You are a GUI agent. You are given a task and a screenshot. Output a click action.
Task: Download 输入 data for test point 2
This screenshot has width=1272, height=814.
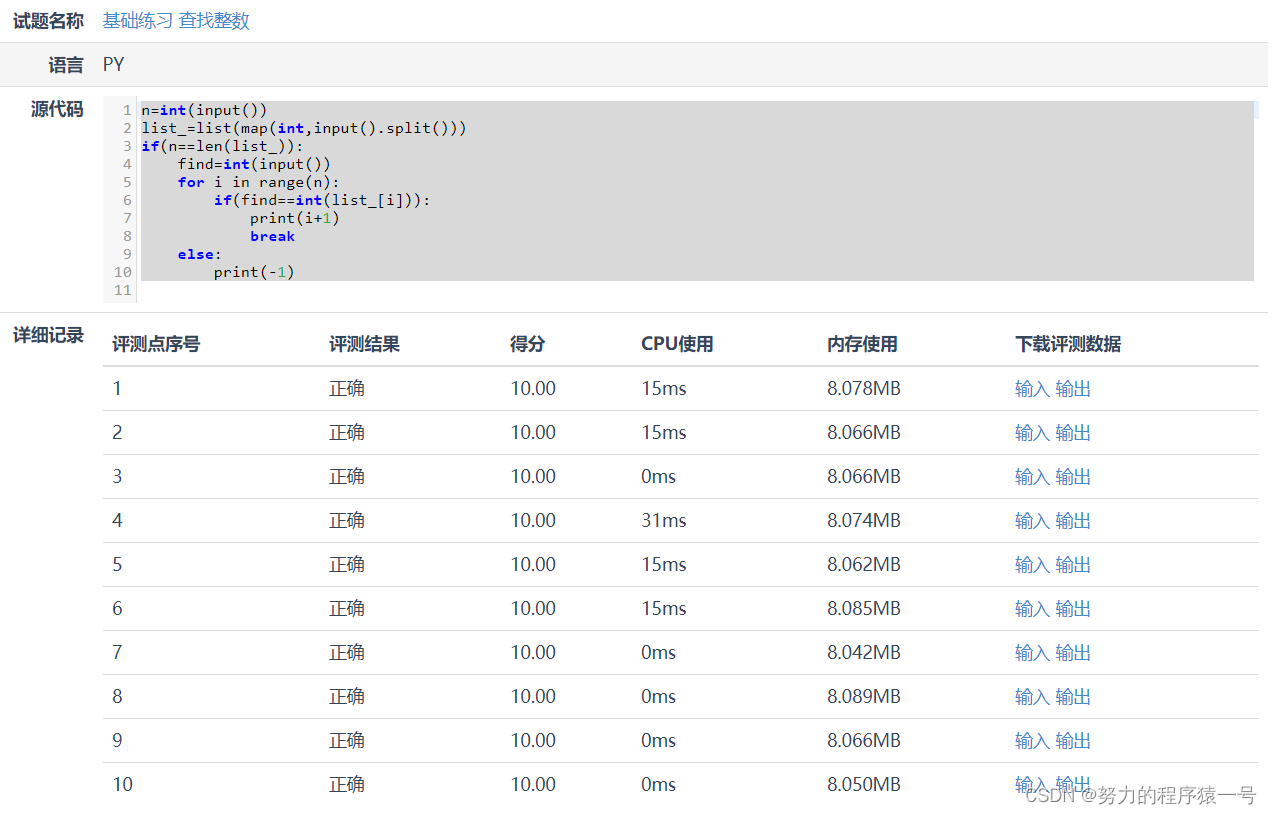(1032, 433)
